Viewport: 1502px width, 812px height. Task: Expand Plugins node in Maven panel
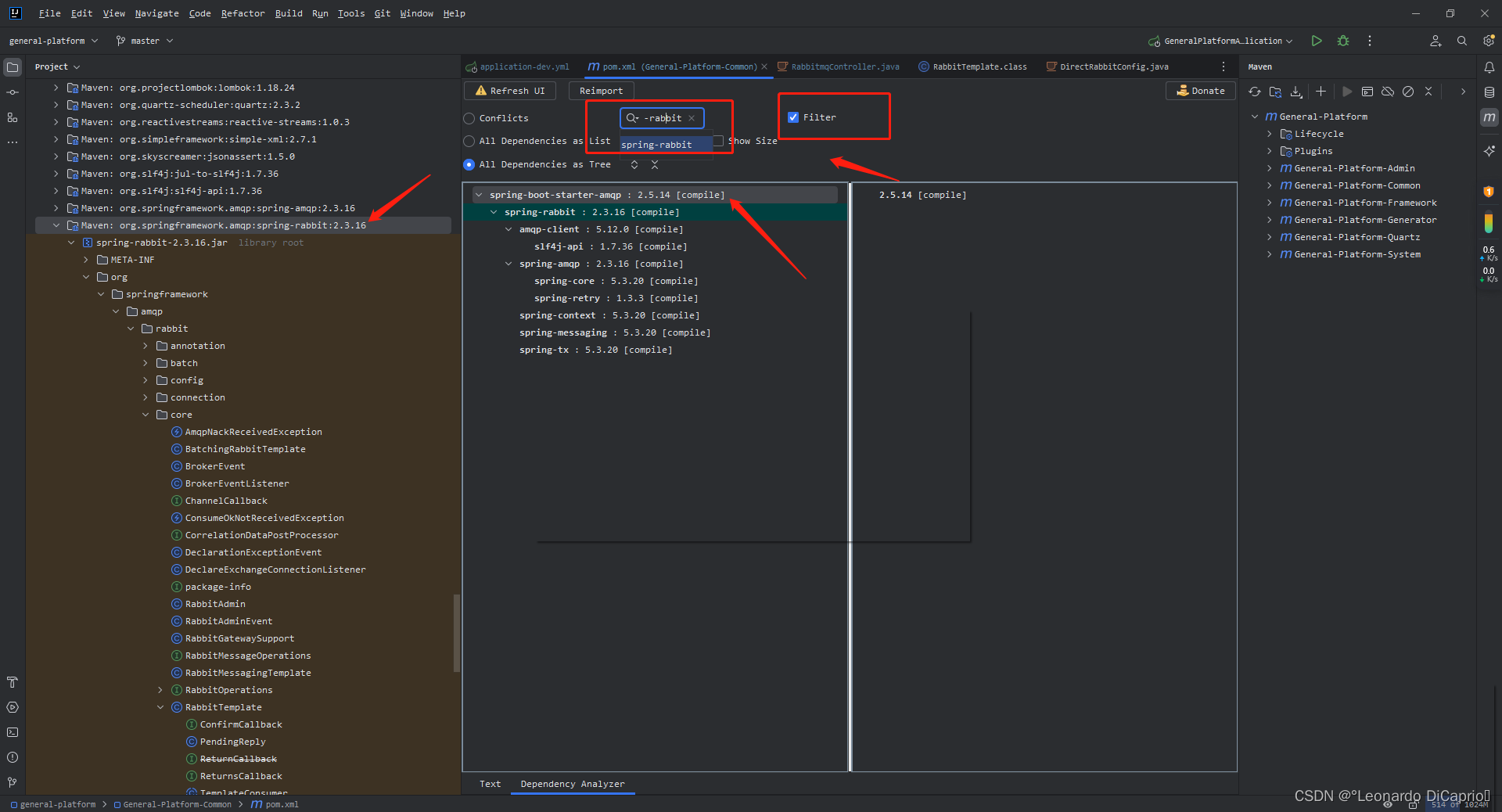(x=1270, y=151)
